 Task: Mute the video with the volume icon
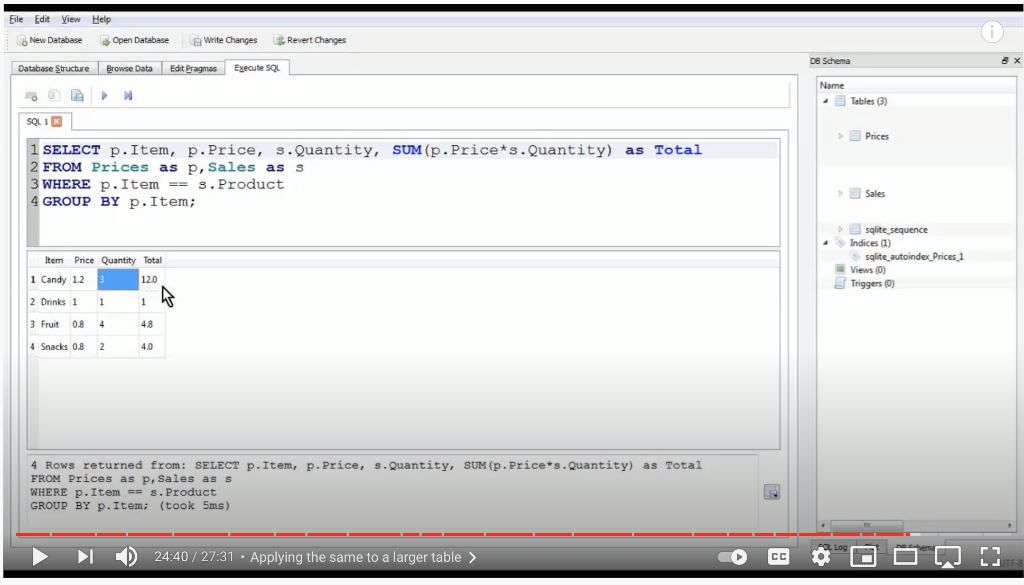coord(125,556)
